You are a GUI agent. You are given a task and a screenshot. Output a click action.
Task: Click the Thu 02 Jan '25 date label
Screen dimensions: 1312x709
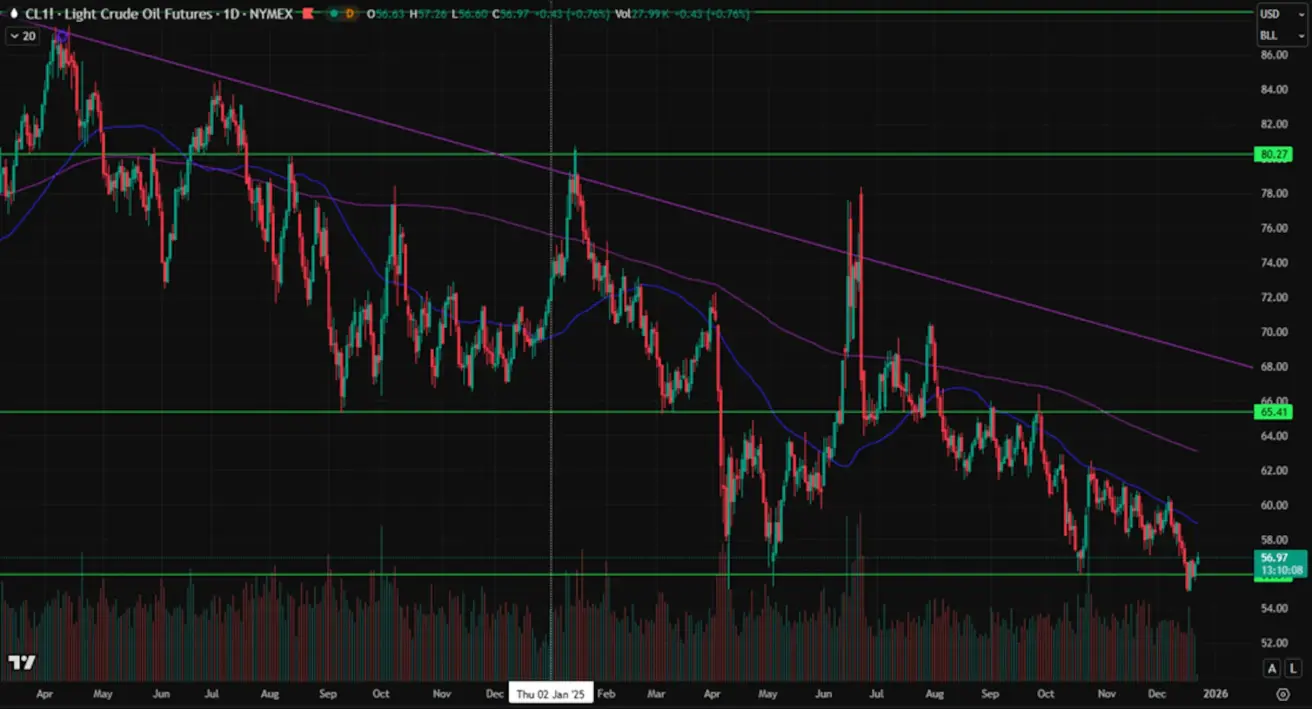click(x=551, y=693)
